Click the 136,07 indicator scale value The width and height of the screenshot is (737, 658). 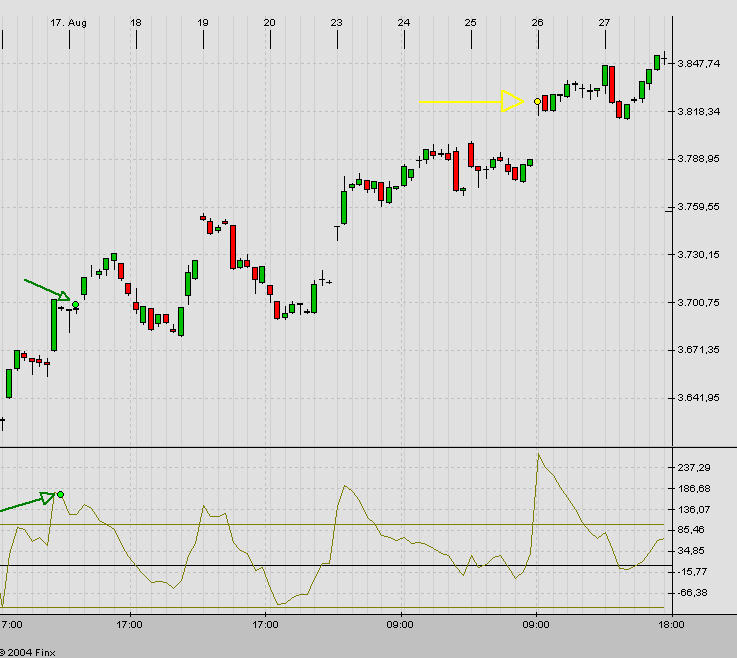coord(694,509)
